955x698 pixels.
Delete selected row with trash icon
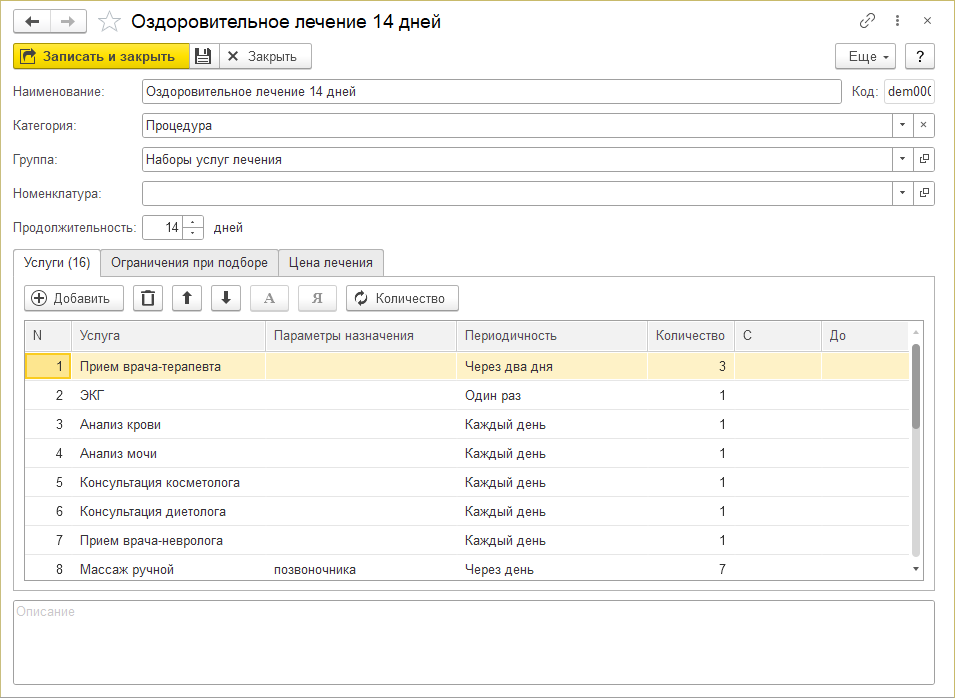[148, 298]
